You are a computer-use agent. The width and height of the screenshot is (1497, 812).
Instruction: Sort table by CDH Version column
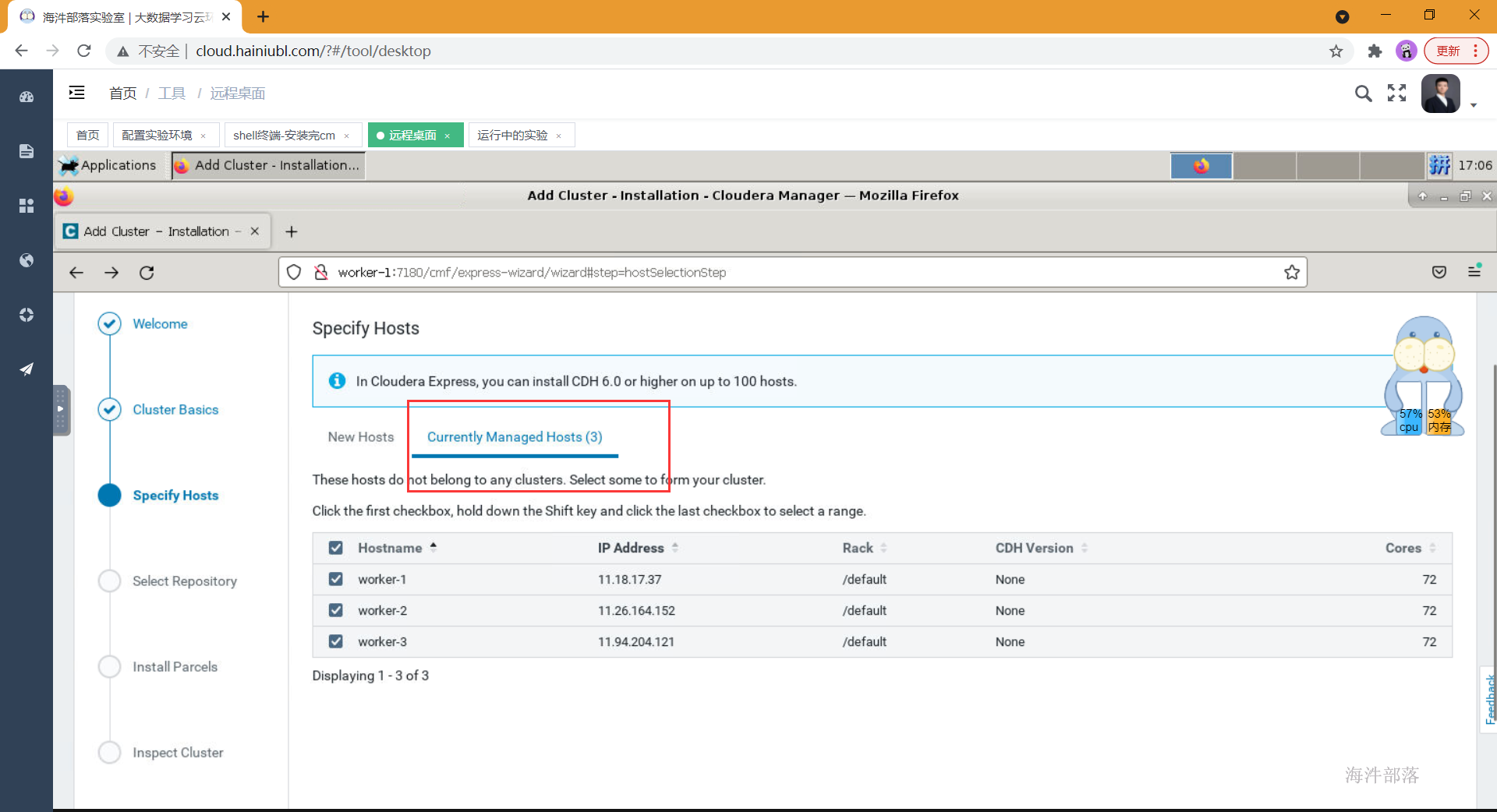coord(1041,548)
